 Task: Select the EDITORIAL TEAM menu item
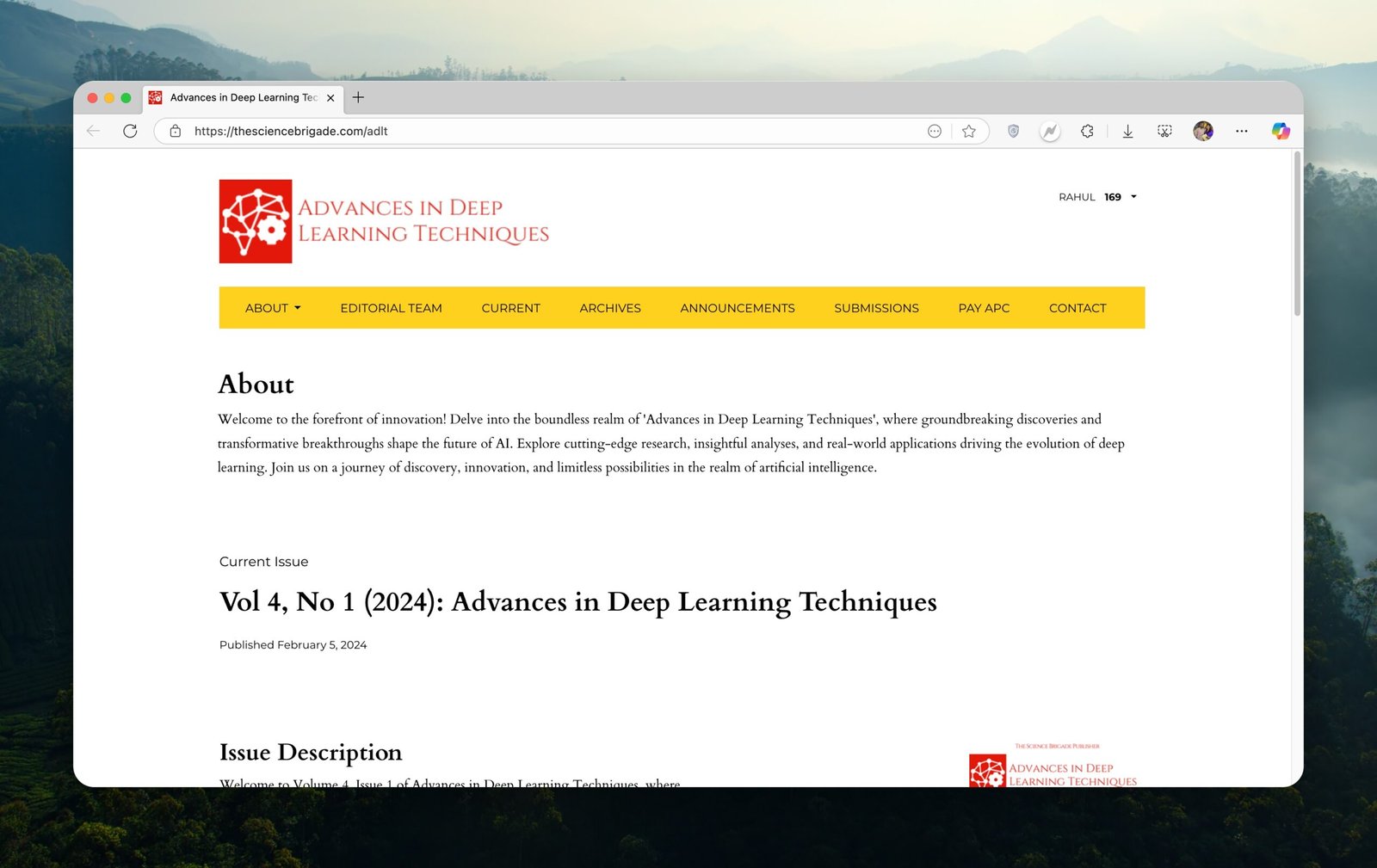point(391,308)
